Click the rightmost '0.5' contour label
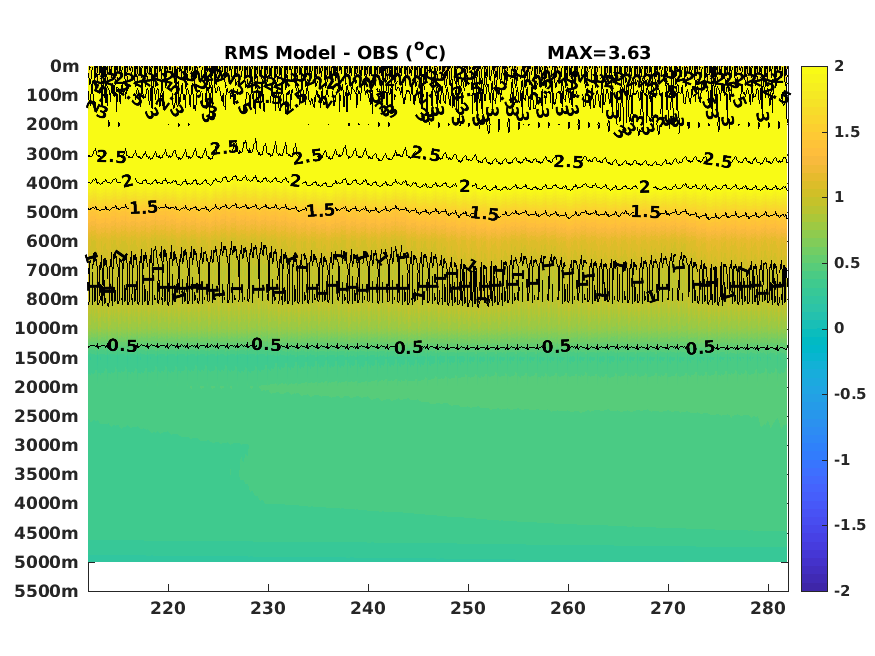875x656 pixels. pyautogui.click(x=700, y=348)
